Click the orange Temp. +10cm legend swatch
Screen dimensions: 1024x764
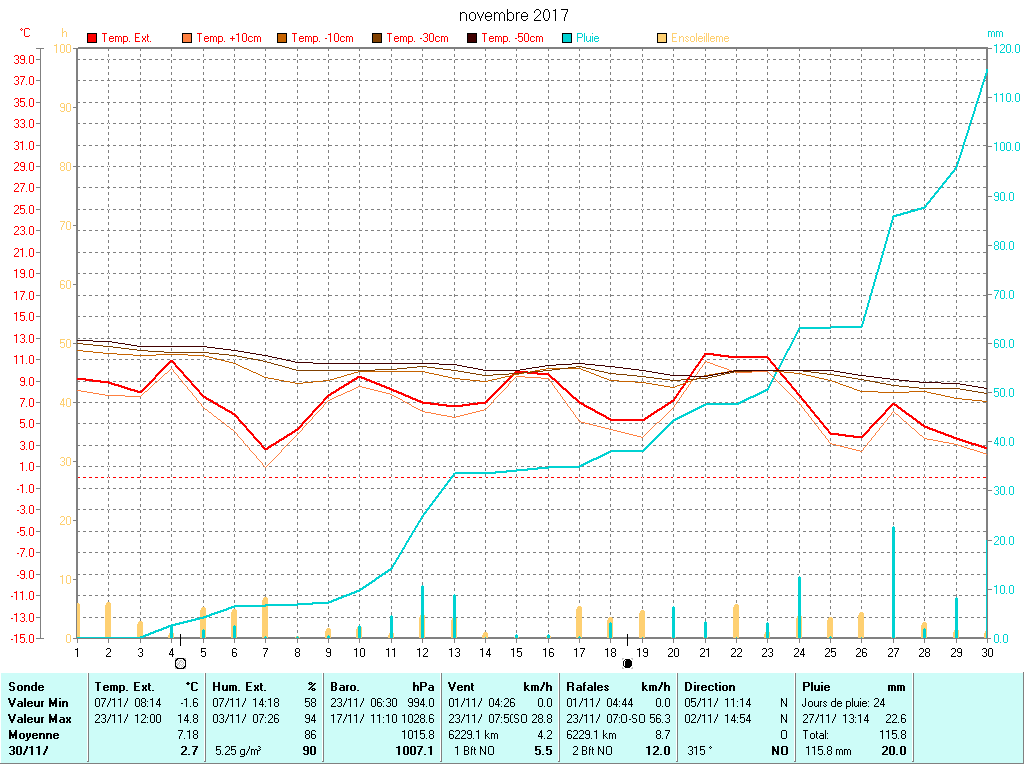(187, 38)
